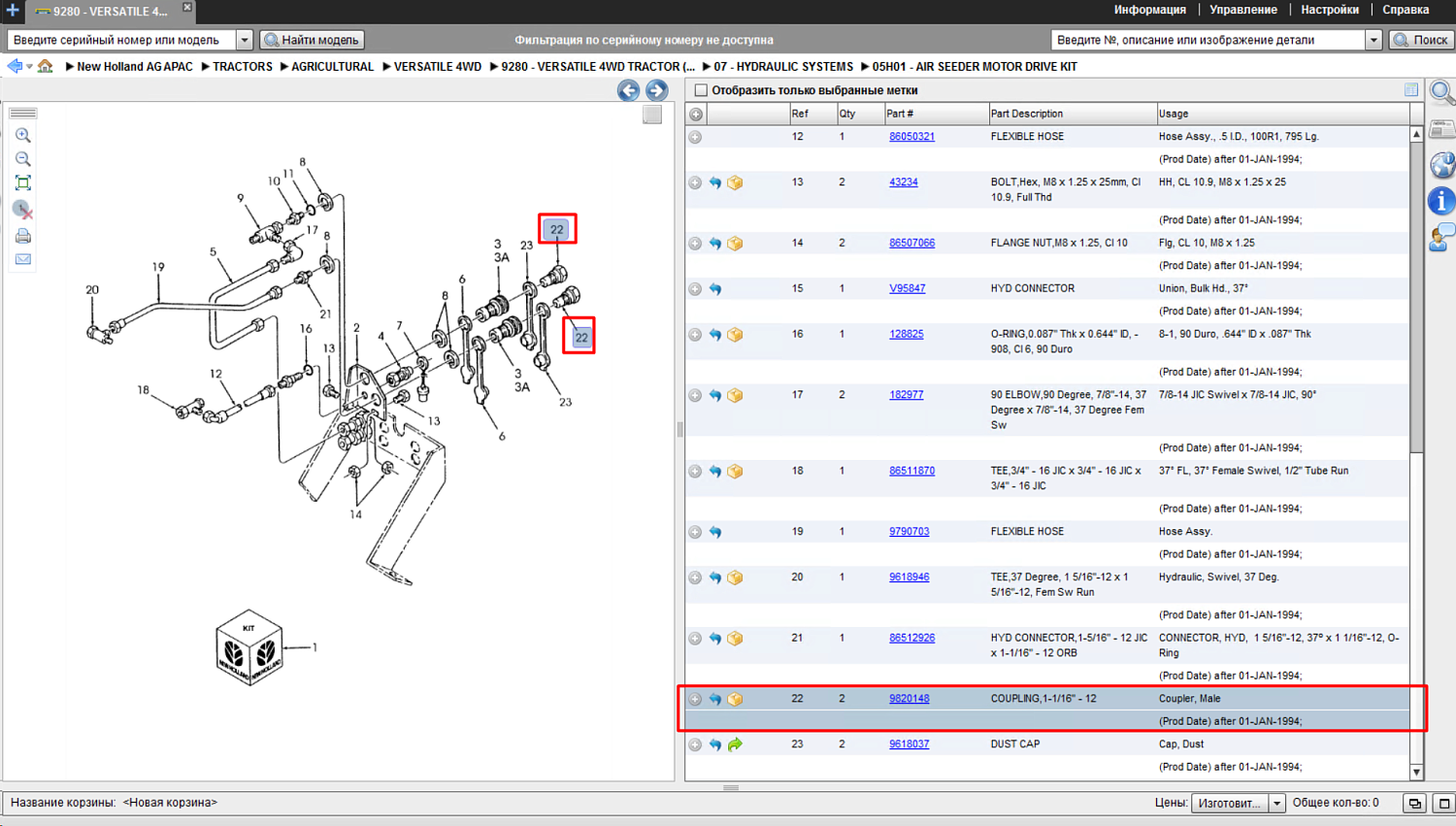Fit the diagram to the window

(x=23, y=183)
